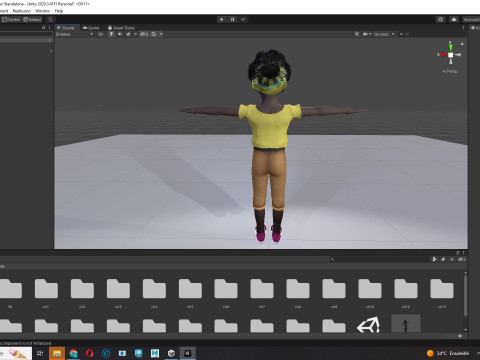Open the Window menu
Image resolution: width=480 pixels, height=360 pixels.
42,11
